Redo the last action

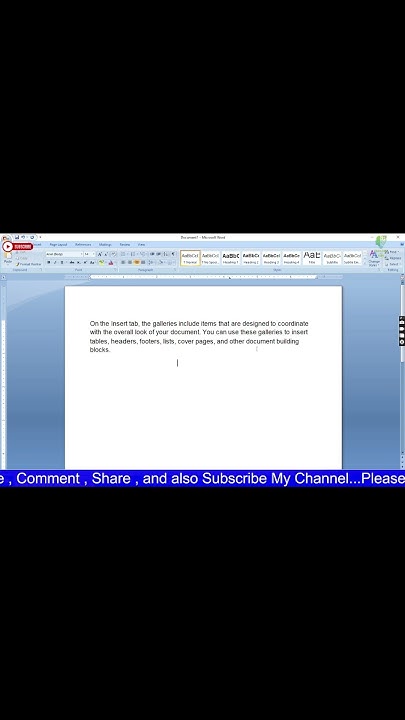click(32, 237)
